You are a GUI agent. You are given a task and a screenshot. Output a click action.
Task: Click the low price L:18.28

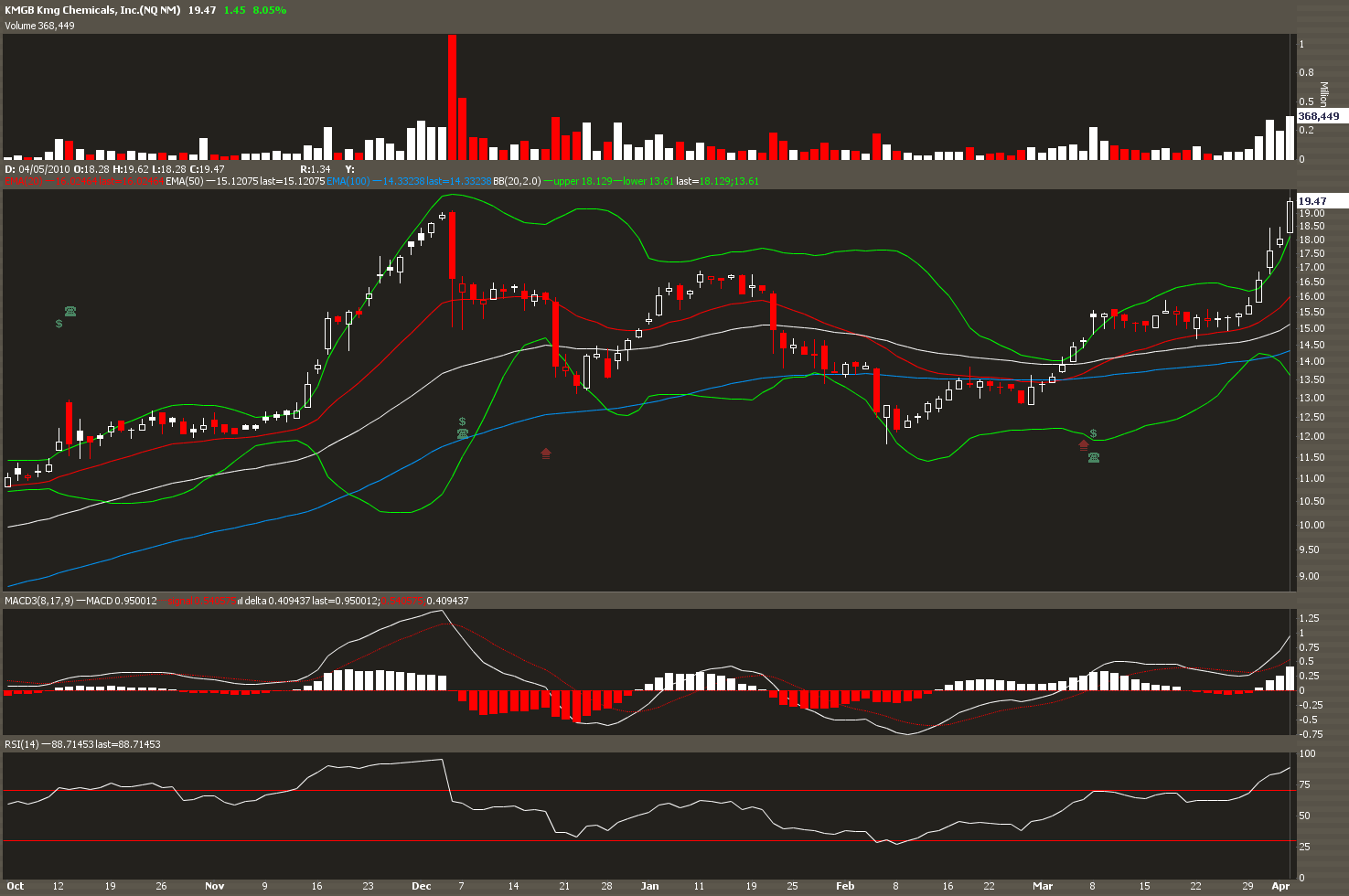pyautogui.click(x=168, y=169)
